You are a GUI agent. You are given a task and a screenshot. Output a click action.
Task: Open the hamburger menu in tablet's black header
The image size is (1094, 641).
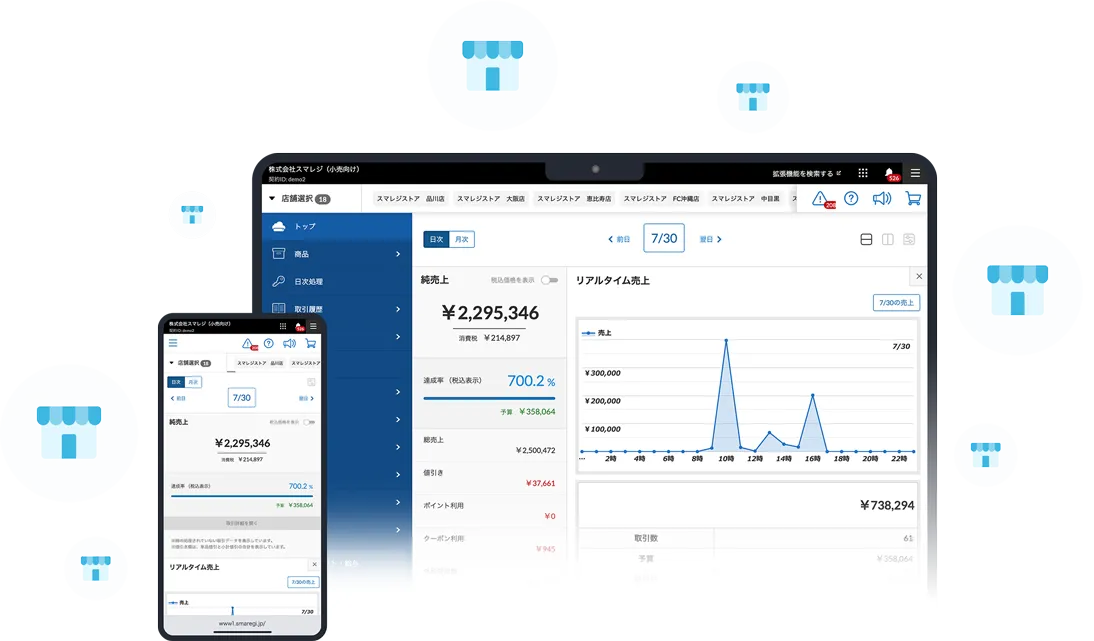point(915,173)
